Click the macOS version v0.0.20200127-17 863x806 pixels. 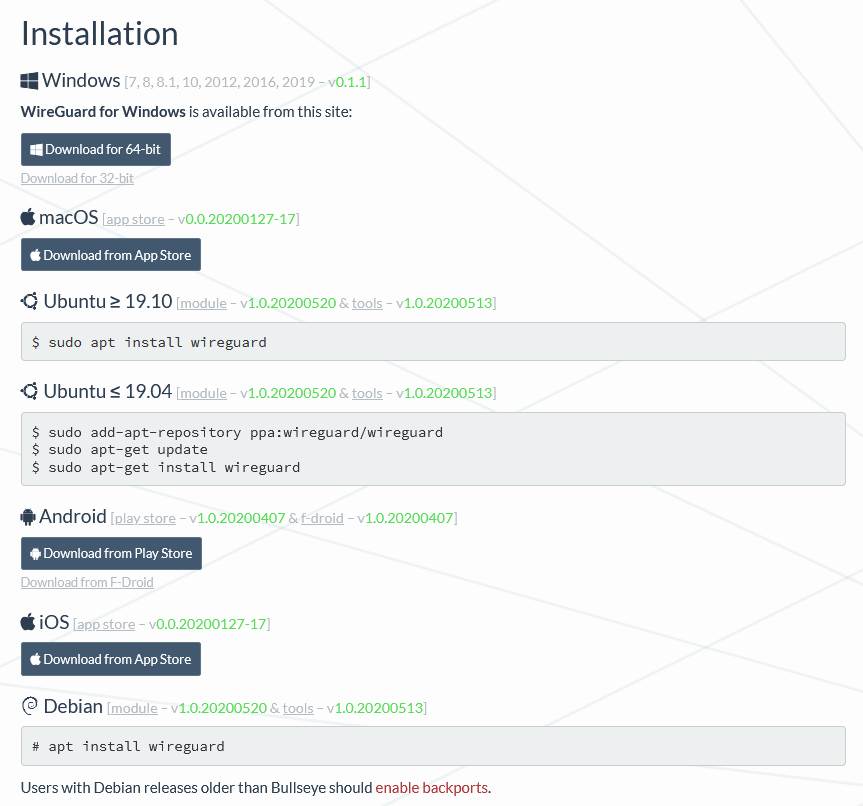point(237,219)
